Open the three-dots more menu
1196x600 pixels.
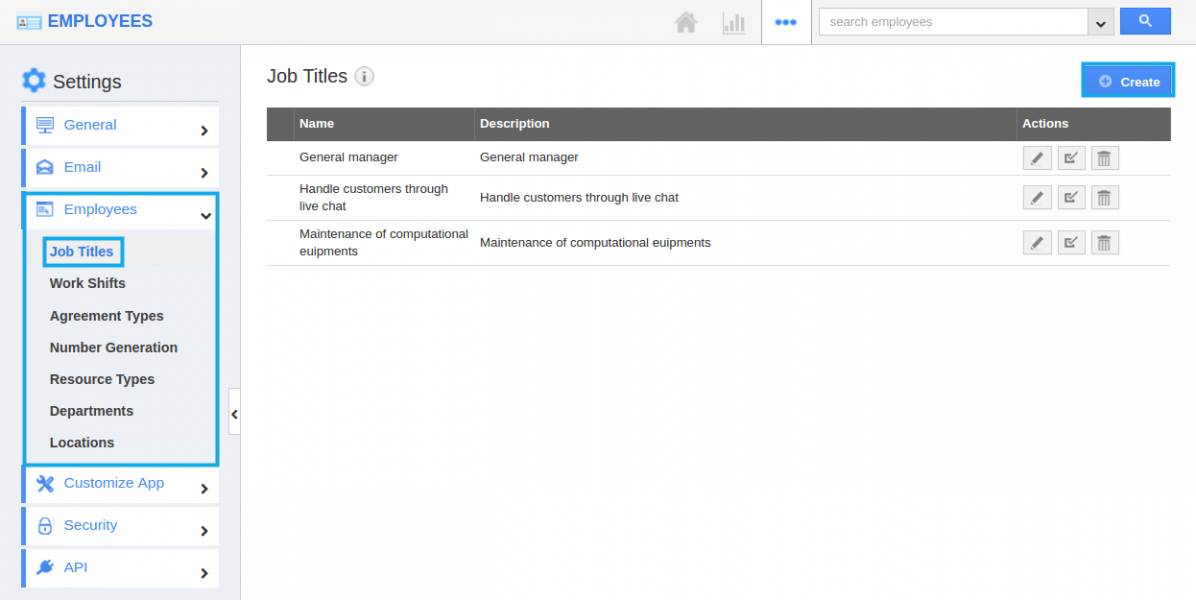[786, 22]
